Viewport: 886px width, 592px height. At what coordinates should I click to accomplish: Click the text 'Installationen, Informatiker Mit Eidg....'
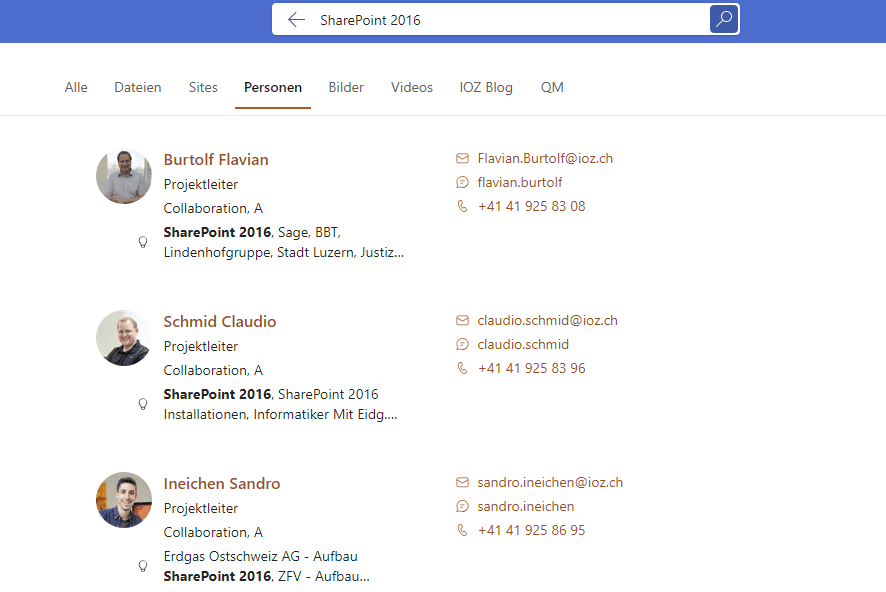click(280, 415)
